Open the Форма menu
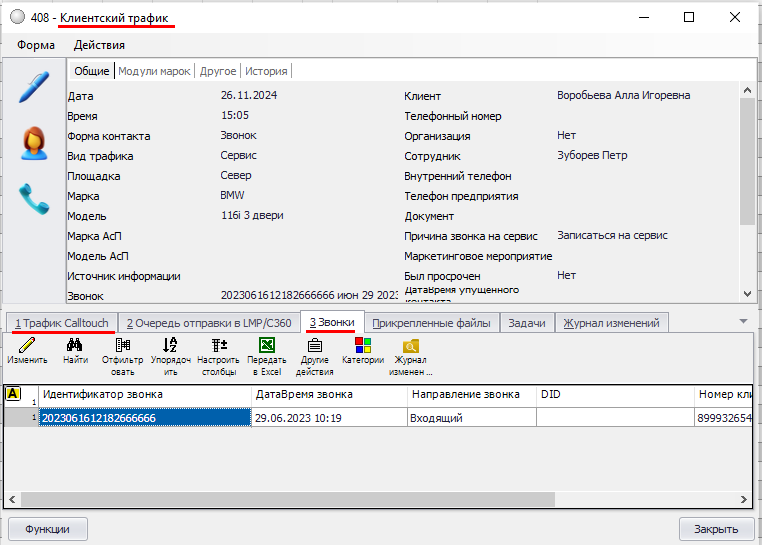 (36, 45)
